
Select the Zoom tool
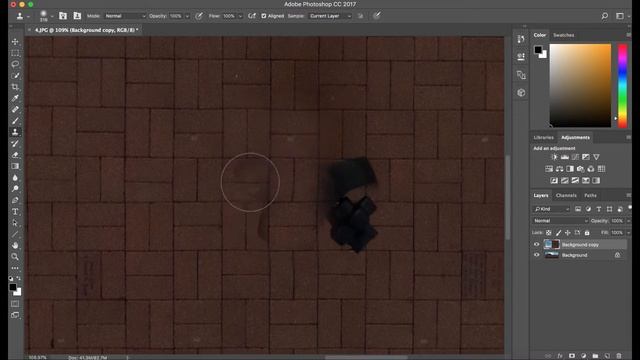click(15, 257)
